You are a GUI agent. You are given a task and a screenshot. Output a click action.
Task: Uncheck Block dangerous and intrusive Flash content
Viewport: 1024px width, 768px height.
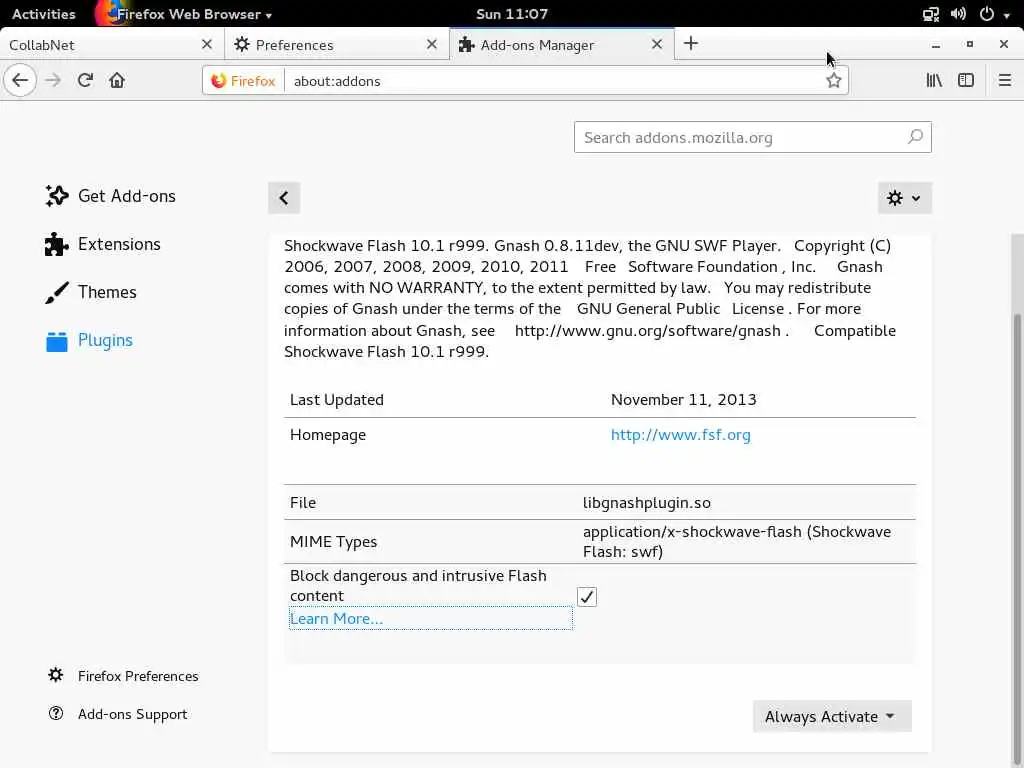(586, 596)
